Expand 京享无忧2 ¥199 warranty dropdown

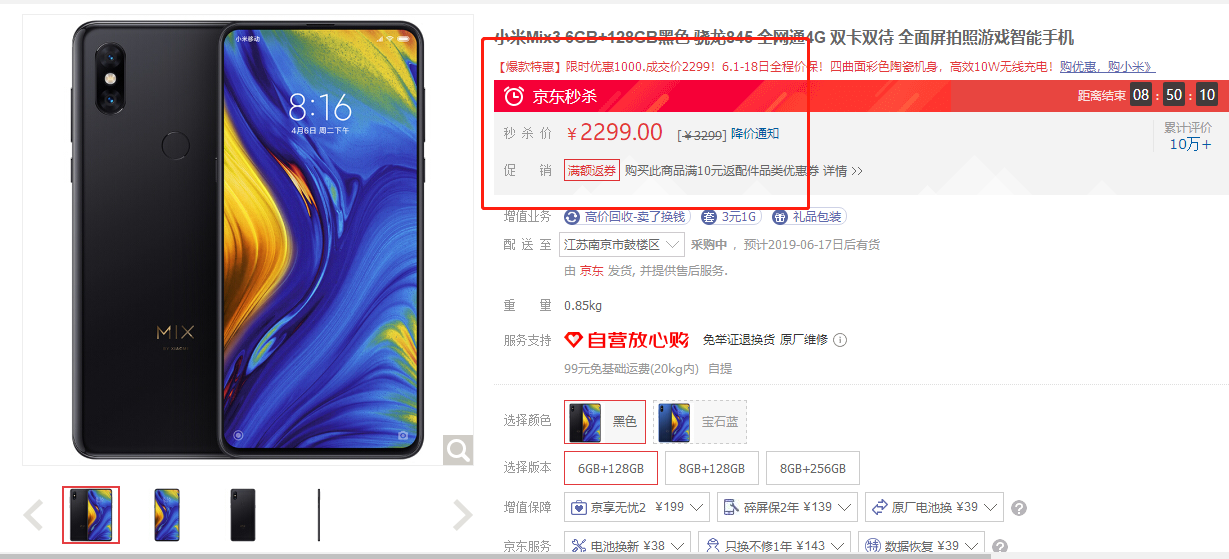(x=637, y=507)
